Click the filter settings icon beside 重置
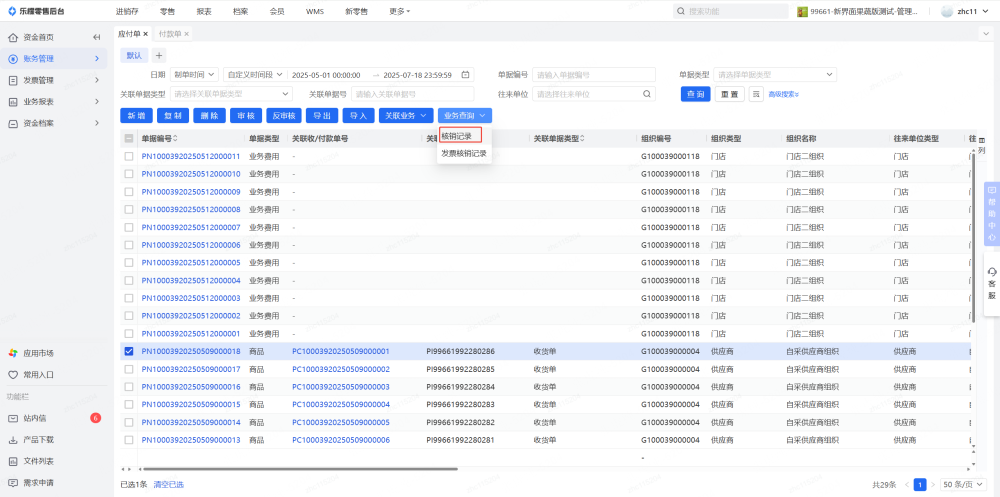The image size is (1000, 497). tap(756, 94)
